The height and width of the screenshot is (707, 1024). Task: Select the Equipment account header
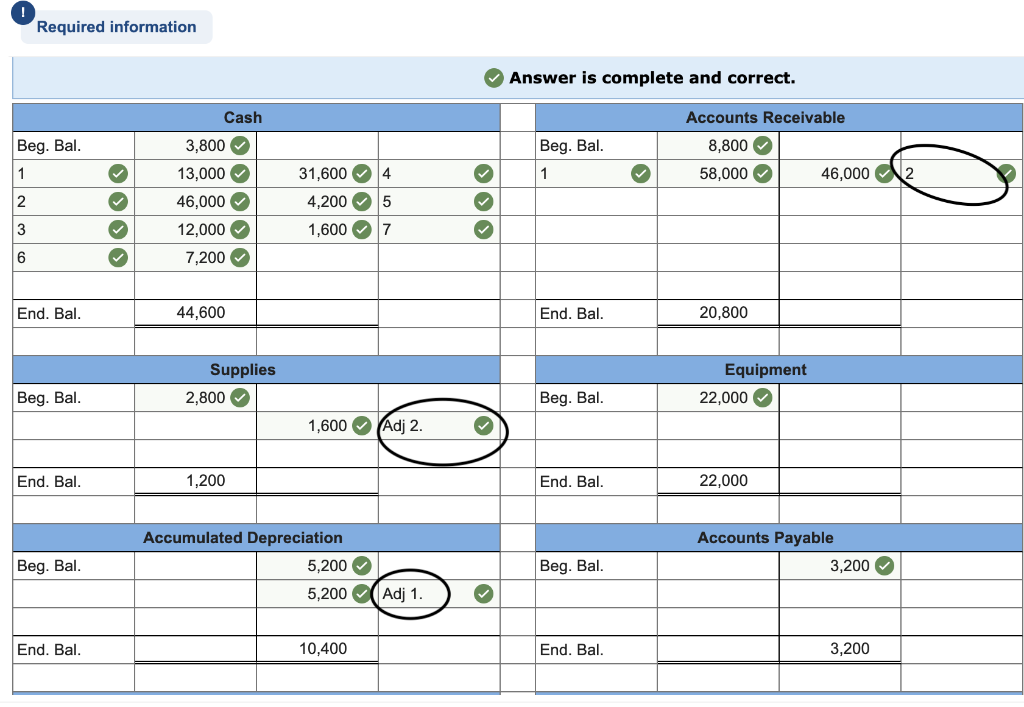(x=778, y=369)
